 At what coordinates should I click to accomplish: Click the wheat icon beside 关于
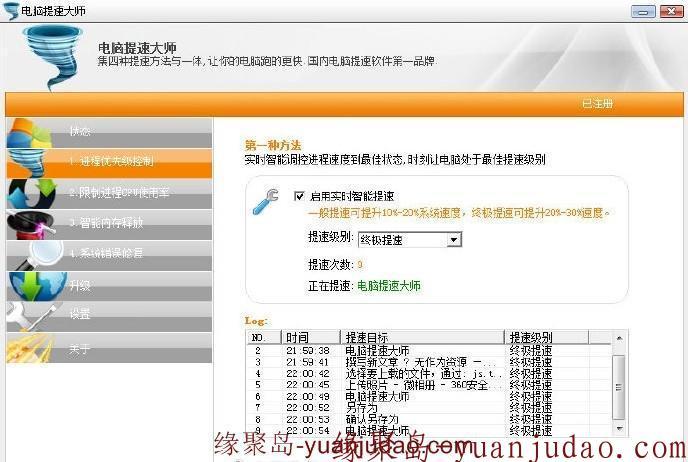click(x=30, y=347)
